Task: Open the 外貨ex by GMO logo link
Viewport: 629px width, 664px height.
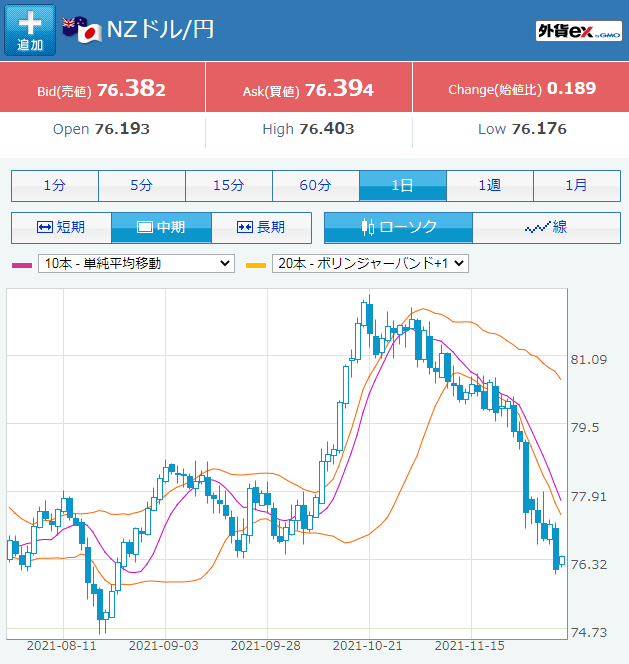Action: (579, 31)
